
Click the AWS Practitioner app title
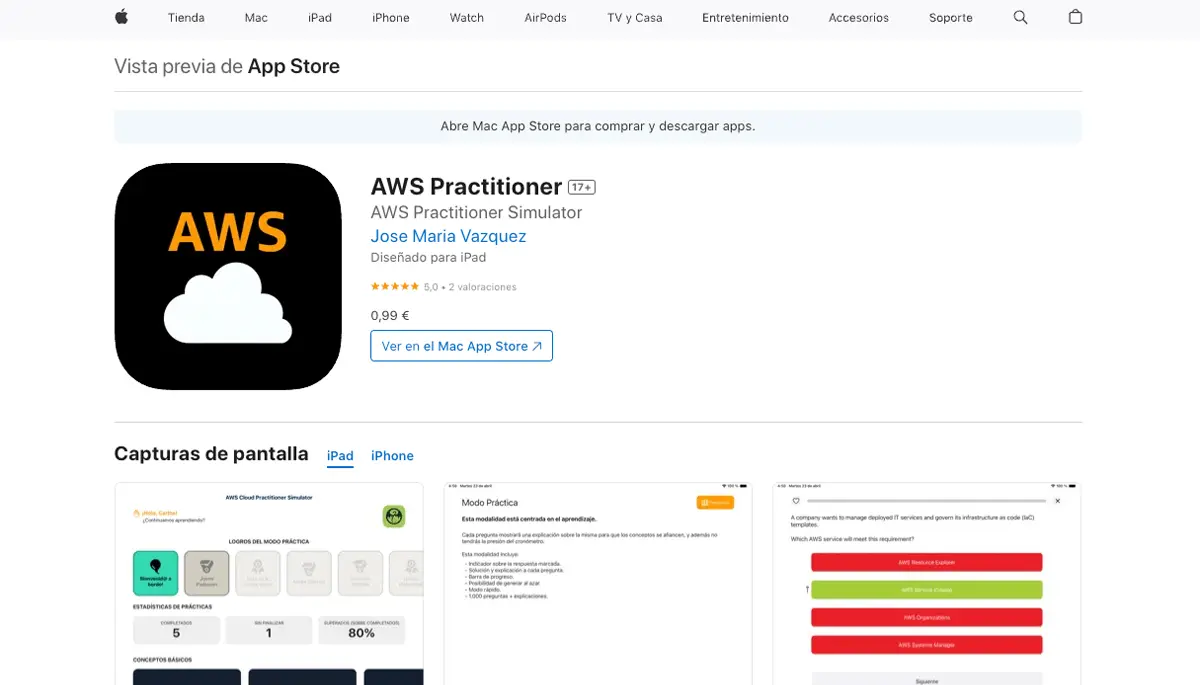point(466,186)
